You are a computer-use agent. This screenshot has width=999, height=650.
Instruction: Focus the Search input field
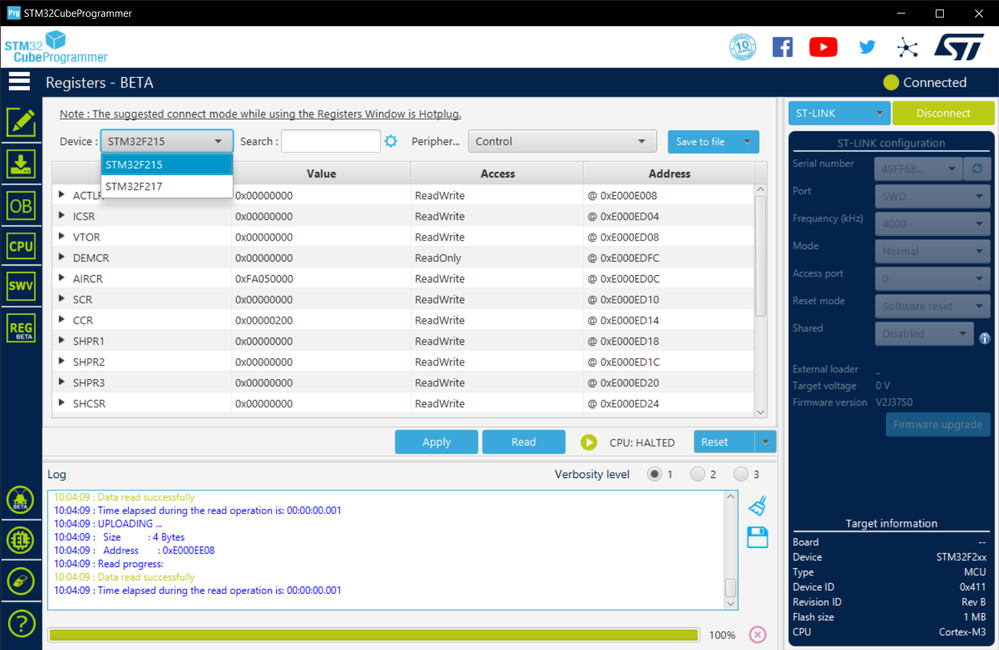331,141
